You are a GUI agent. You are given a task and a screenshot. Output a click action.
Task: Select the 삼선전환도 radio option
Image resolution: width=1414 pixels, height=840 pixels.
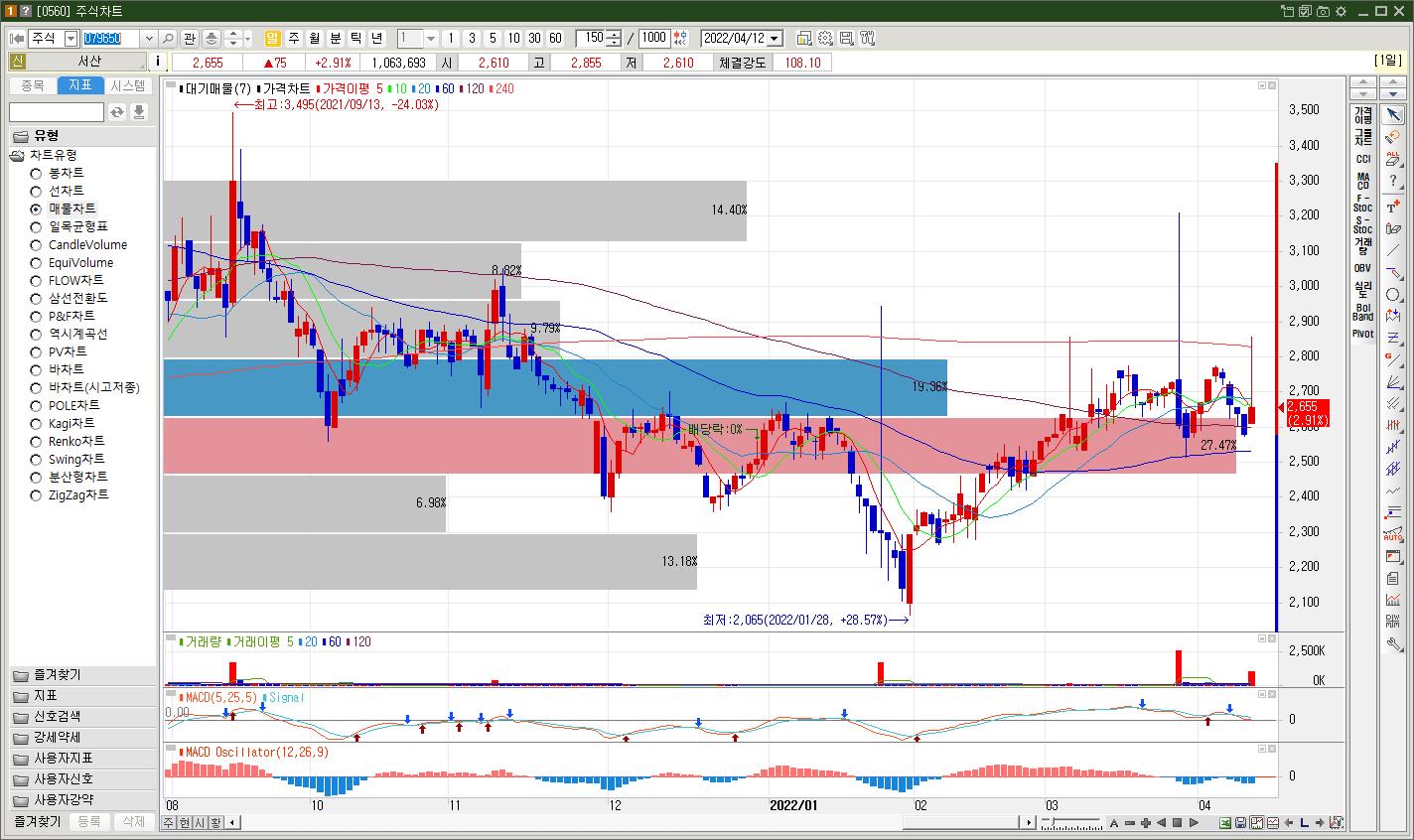click(36, 298)
